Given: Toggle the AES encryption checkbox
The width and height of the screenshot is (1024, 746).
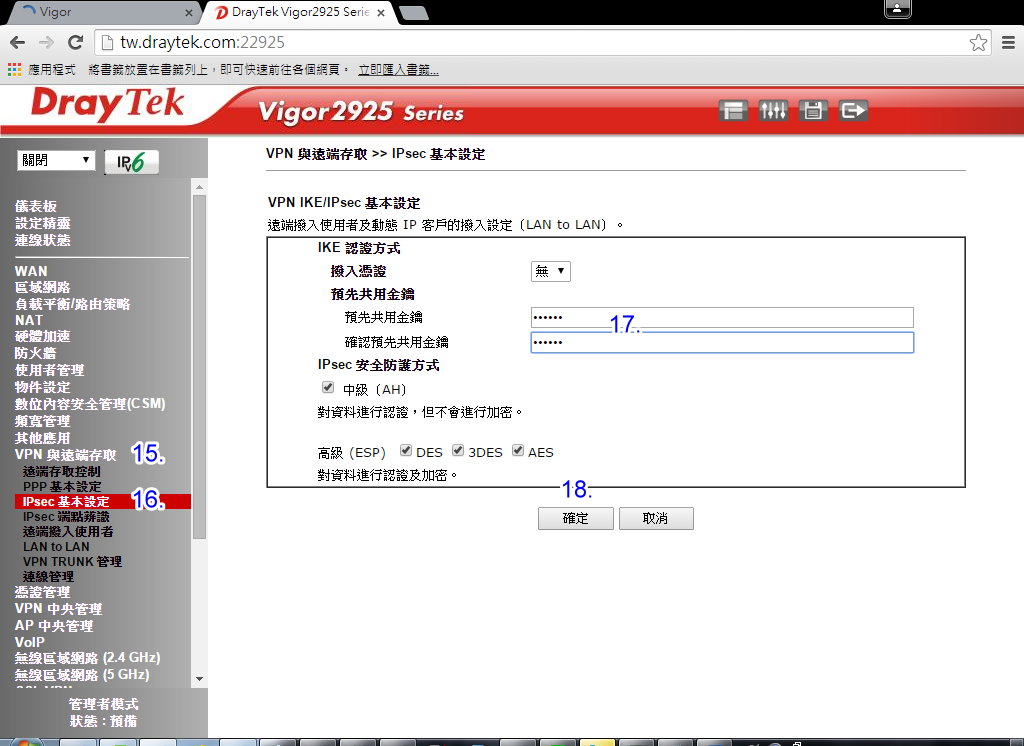Looking at the screenshot, I should (x=518, y=451).
